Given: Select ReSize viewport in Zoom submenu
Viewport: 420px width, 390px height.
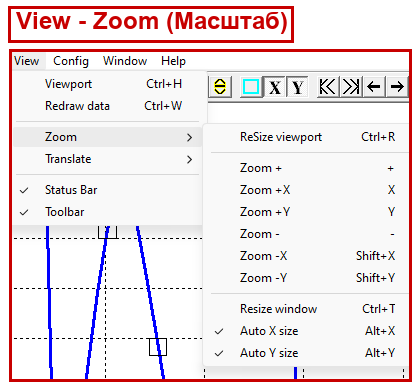Looking at the screenshot, I should 306,137.
